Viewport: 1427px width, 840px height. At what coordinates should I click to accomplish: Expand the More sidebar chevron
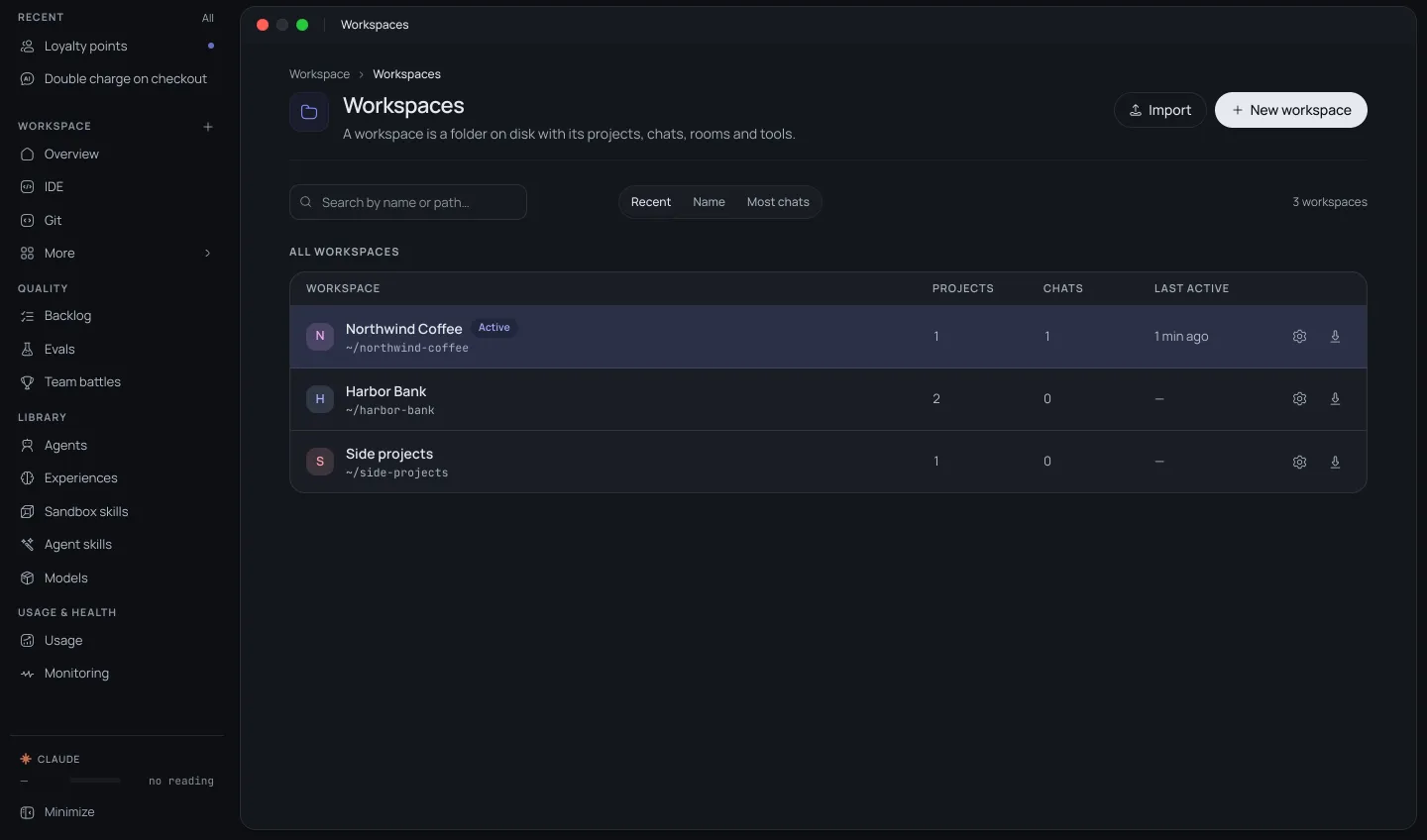208,254
